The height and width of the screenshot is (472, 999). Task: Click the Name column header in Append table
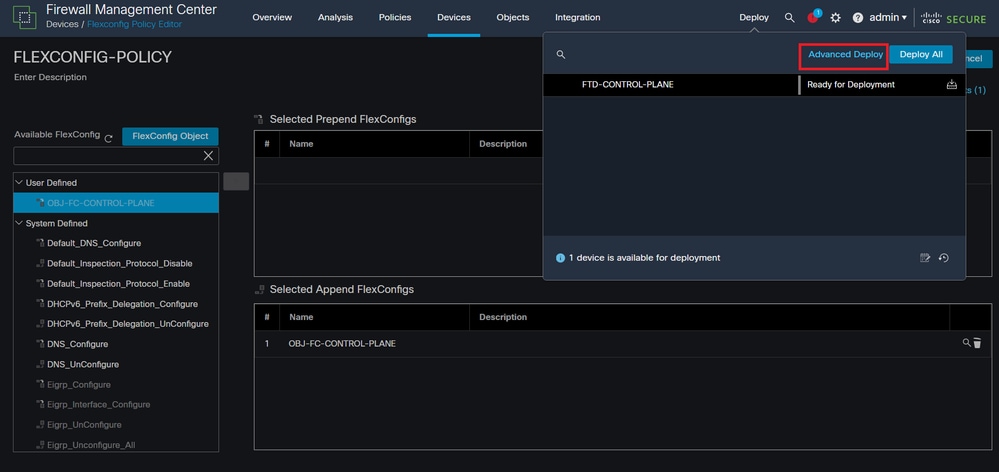[301, 317]
